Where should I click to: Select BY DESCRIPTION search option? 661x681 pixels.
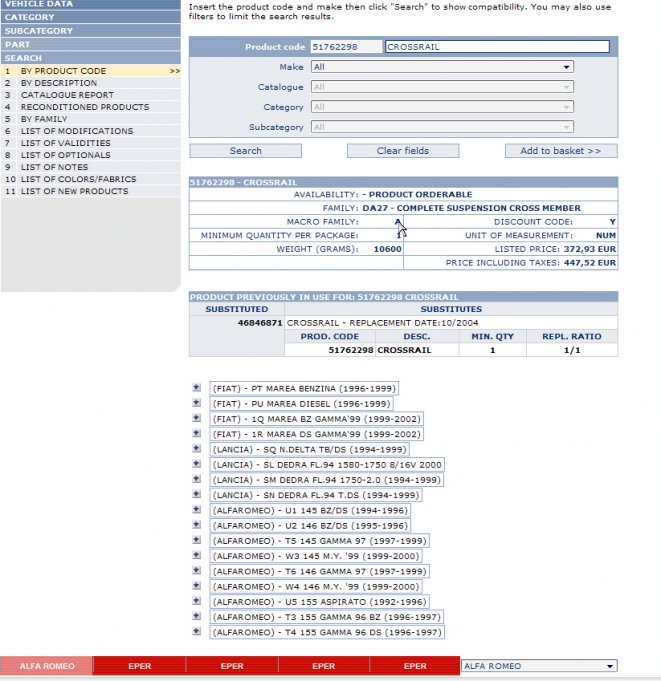[x=59, y=83]
